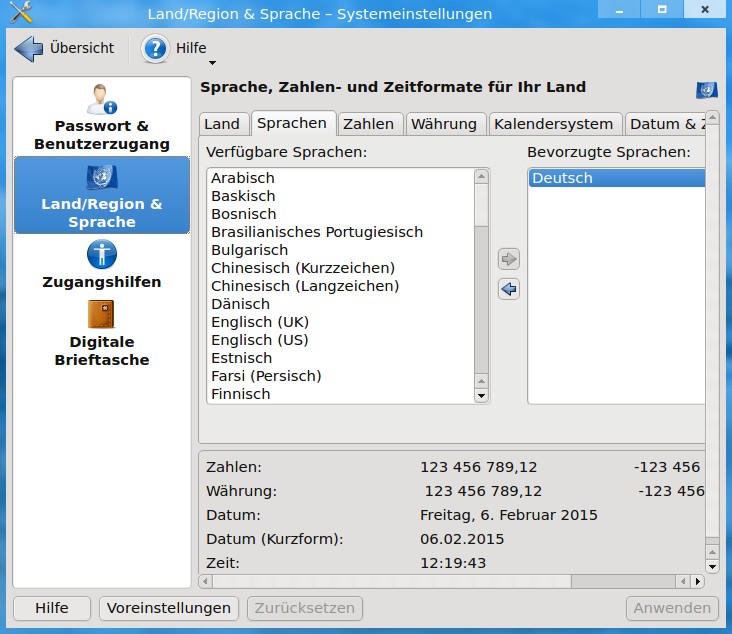732x634 pixels.
Task: Open the Kalendersystem tab
Action: 554,124
